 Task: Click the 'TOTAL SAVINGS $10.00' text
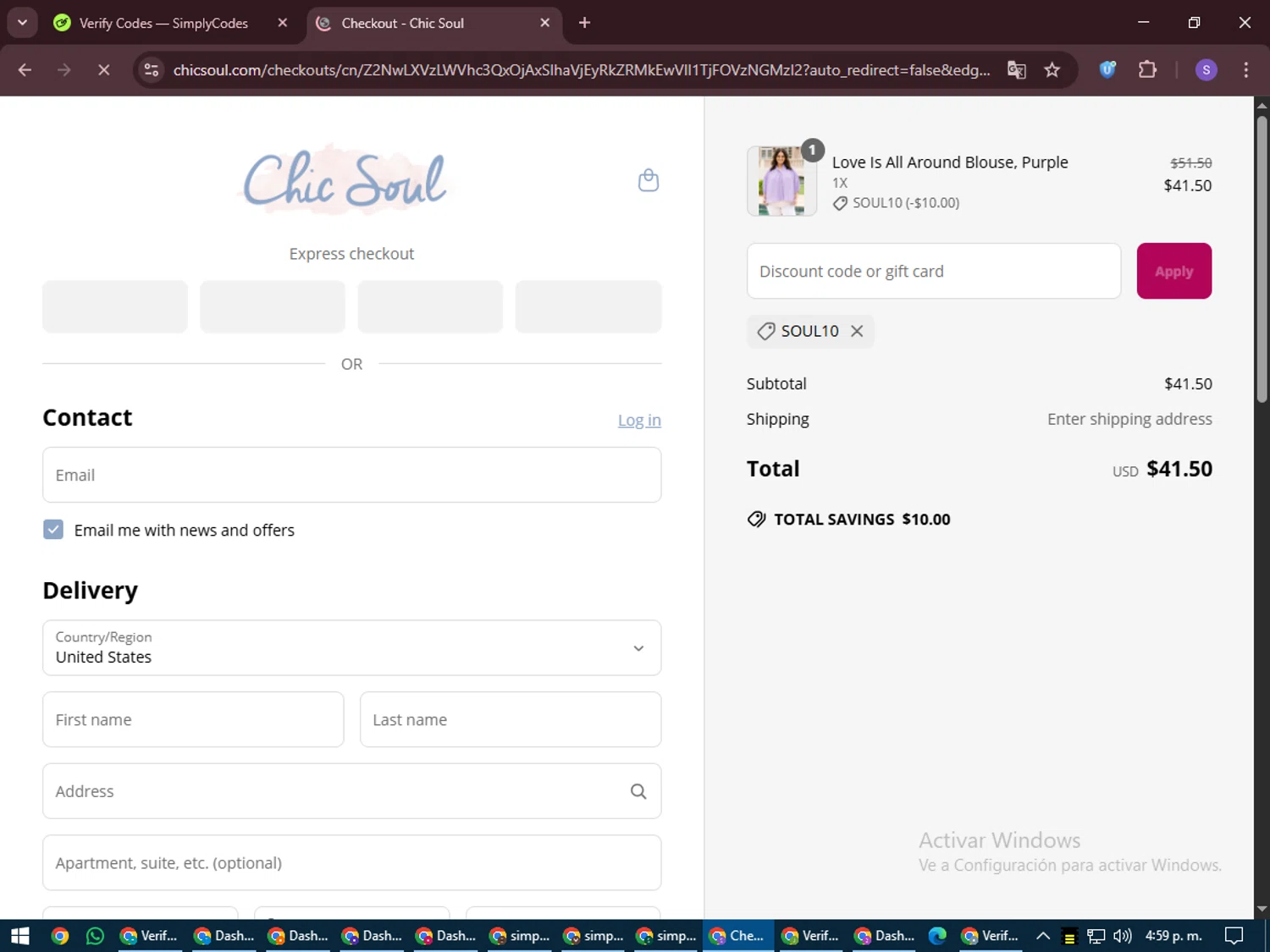pos(862,520)
